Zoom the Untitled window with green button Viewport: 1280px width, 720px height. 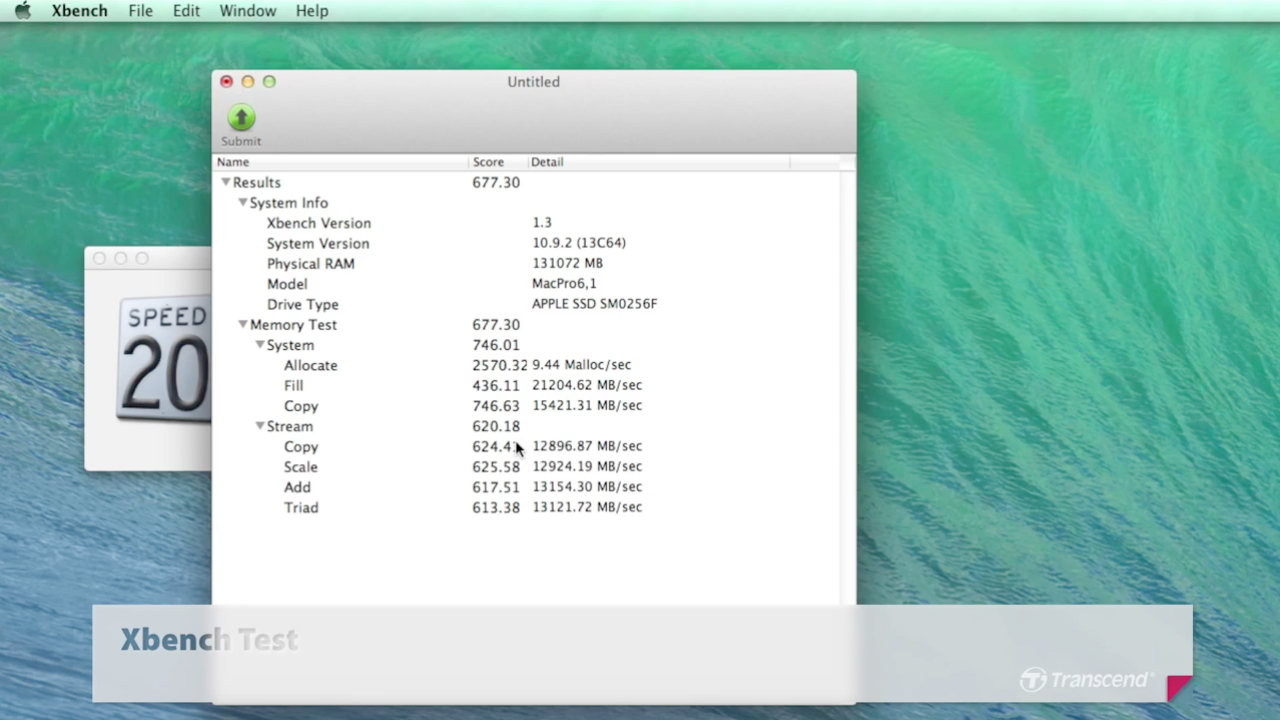tap(269, 82)
